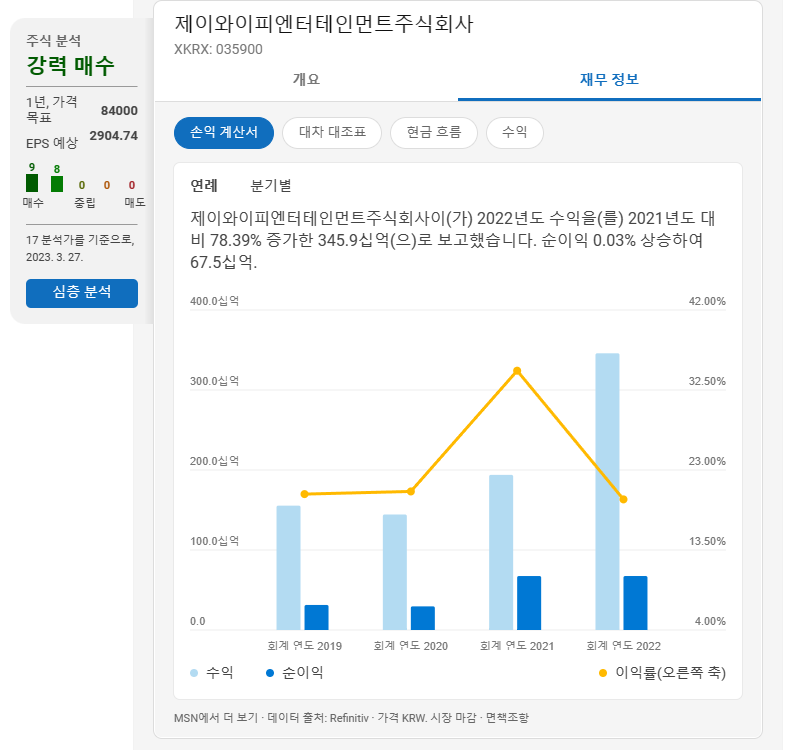Click the 매도 label under analyst ratings
Image resolution: width=795 pixels, height=750 pixels.
click(134, 202)
